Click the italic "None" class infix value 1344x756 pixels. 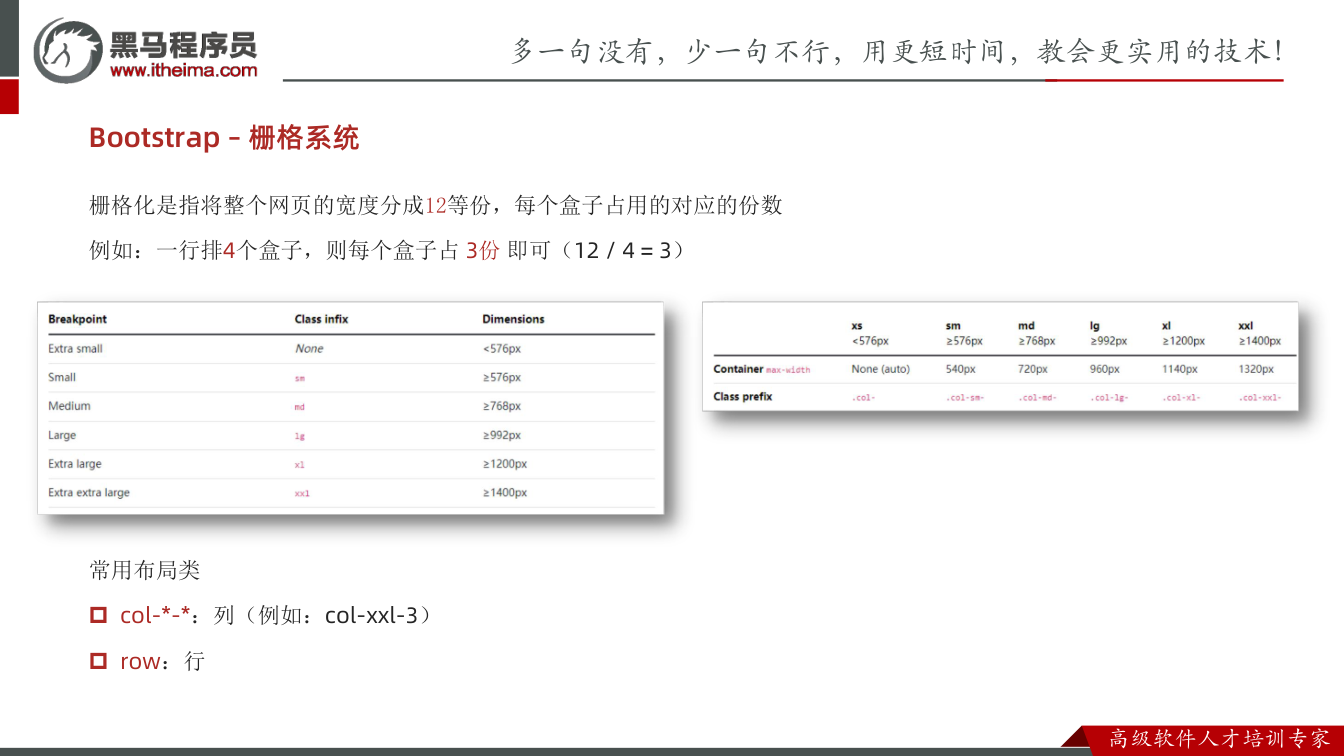click(309, 349)
